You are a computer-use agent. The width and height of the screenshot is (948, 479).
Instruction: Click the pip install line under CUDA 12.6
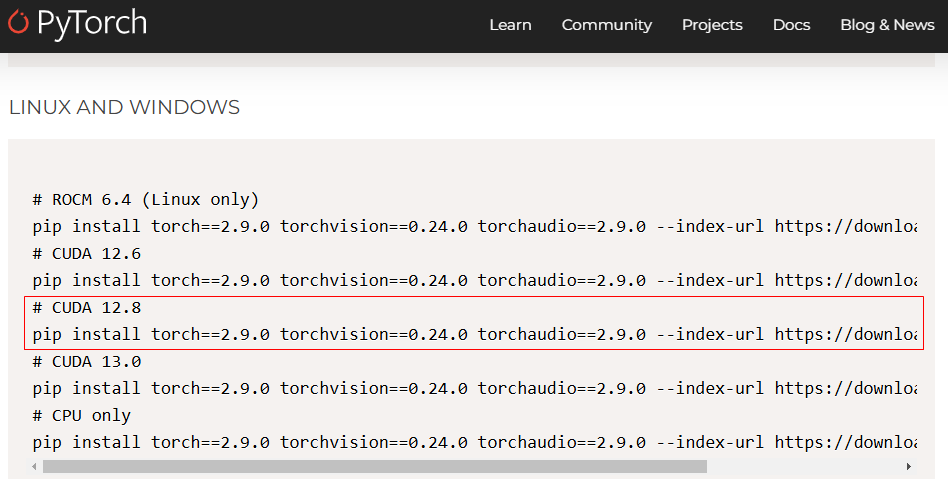click(475, 281)
